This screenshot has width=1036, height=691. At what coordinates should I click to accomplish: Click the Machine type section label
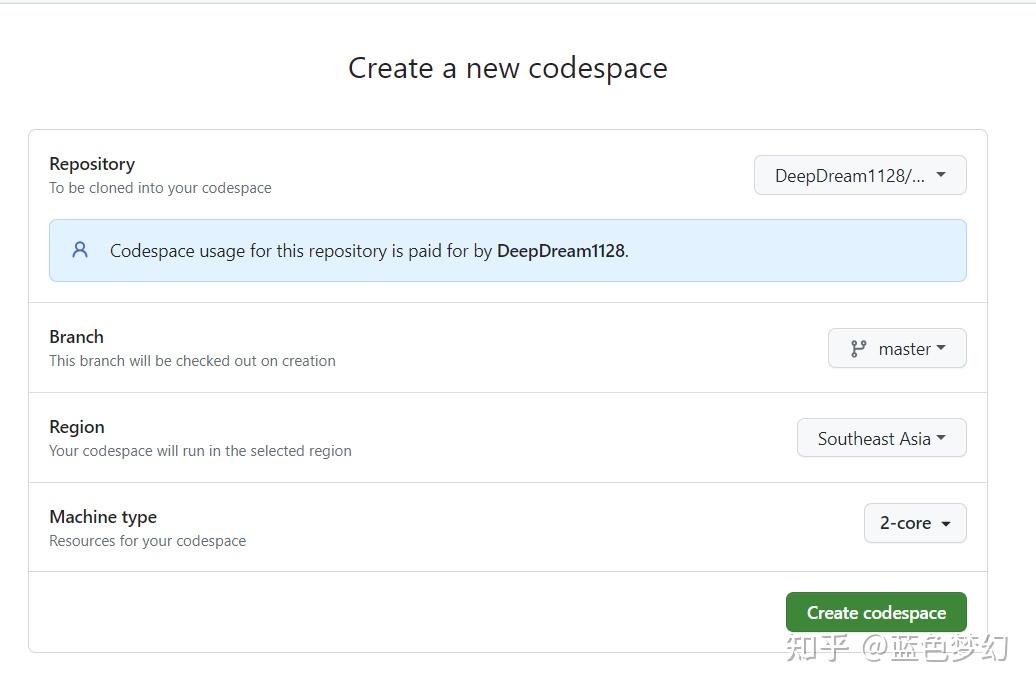[x=103, y=517]
